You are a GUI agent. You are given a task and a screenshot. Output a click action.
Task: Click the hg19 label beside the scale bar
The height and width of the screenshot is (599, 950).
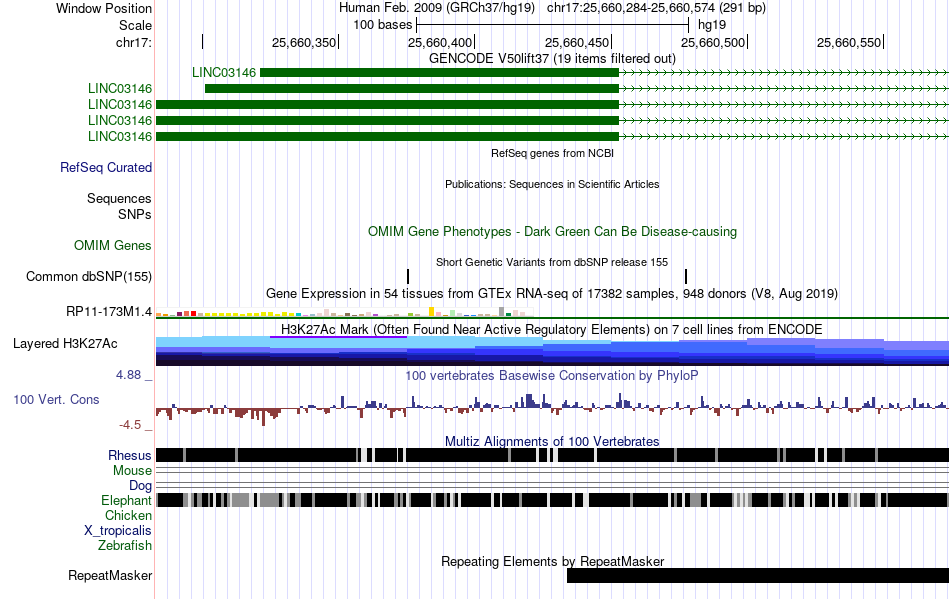(712, 25)
